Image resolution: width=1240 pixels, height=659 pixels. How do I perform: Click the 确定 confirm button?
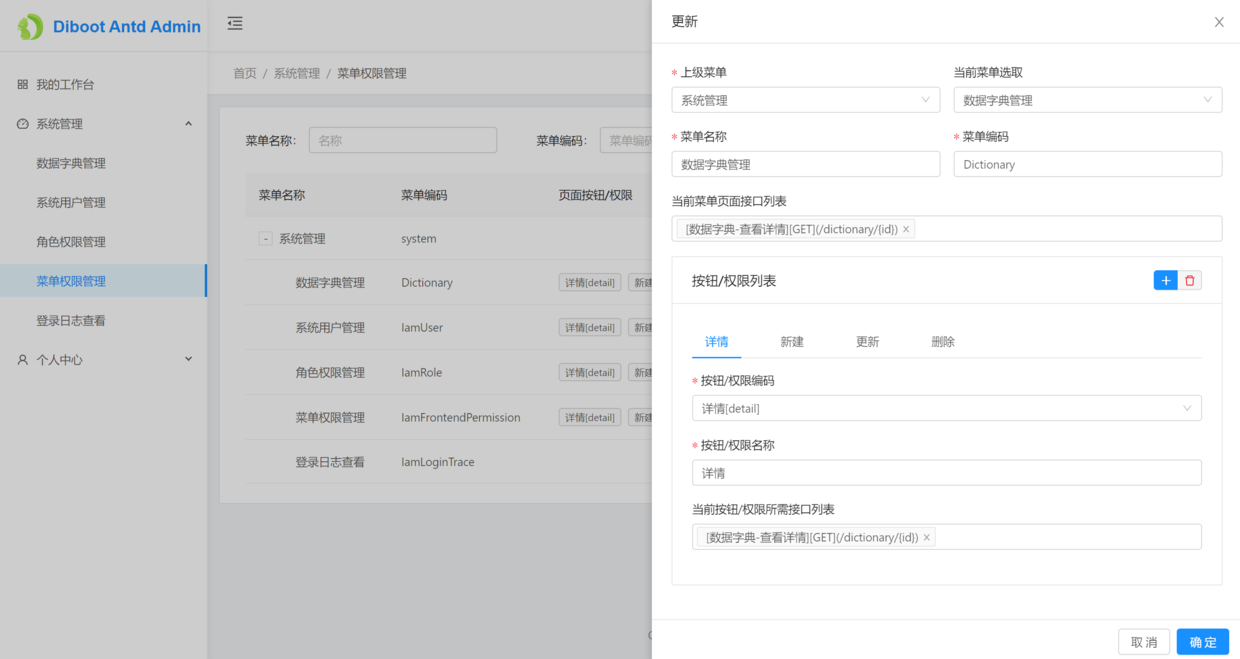(1202, 641)
